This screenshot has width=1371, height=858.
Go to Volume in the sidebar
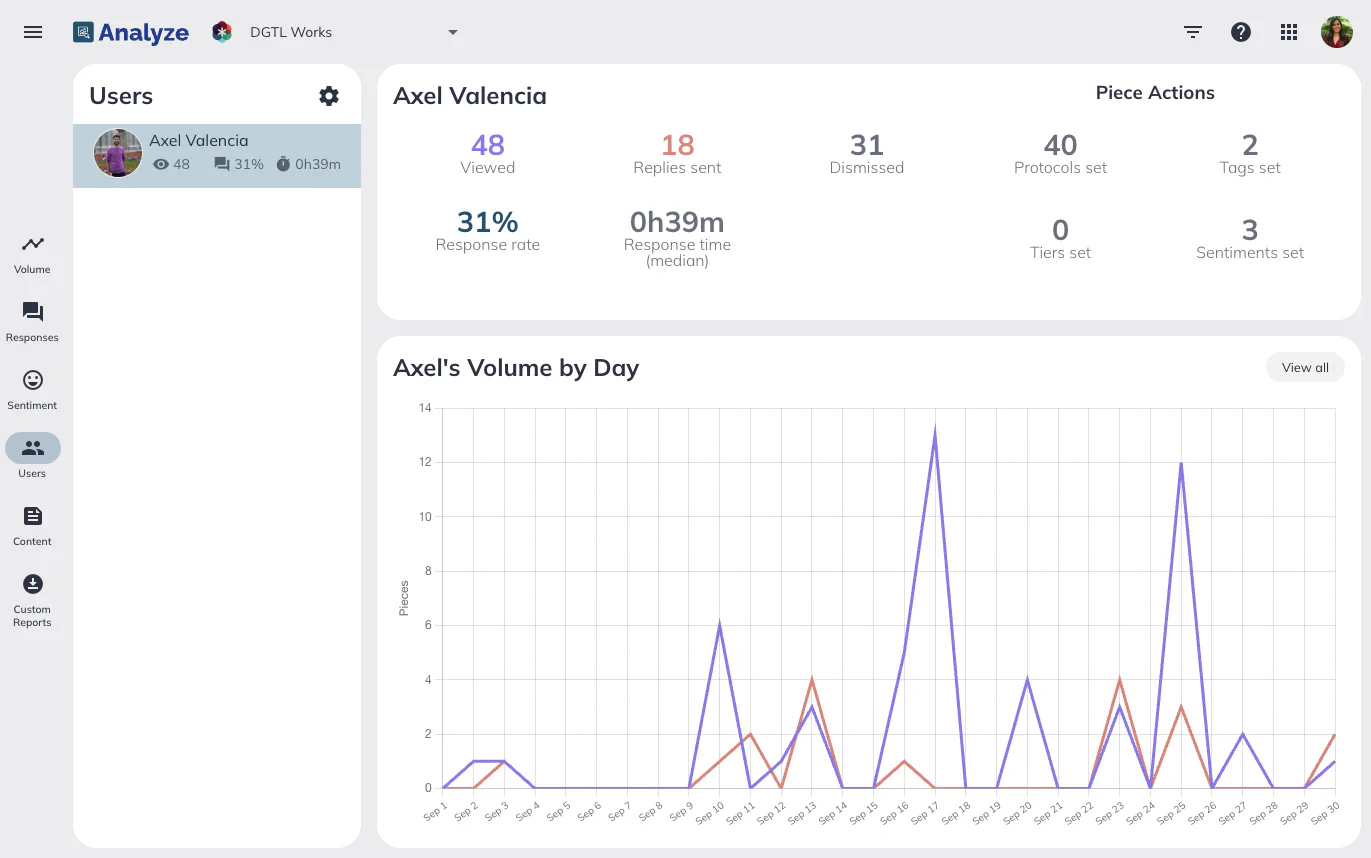coord(33,254)
